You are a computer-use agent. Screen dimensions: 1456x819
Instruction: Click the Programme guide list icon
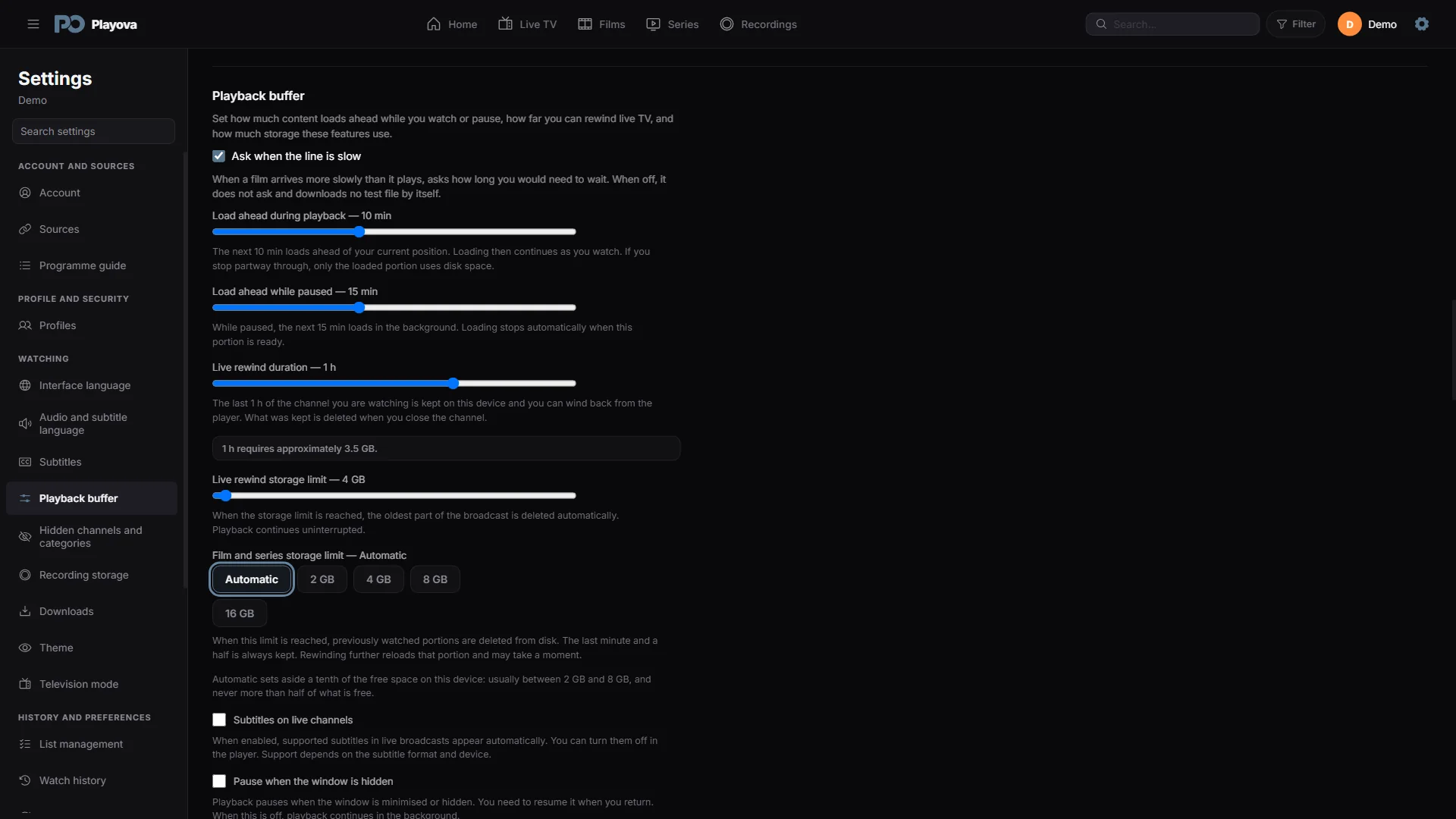(25, 265)
